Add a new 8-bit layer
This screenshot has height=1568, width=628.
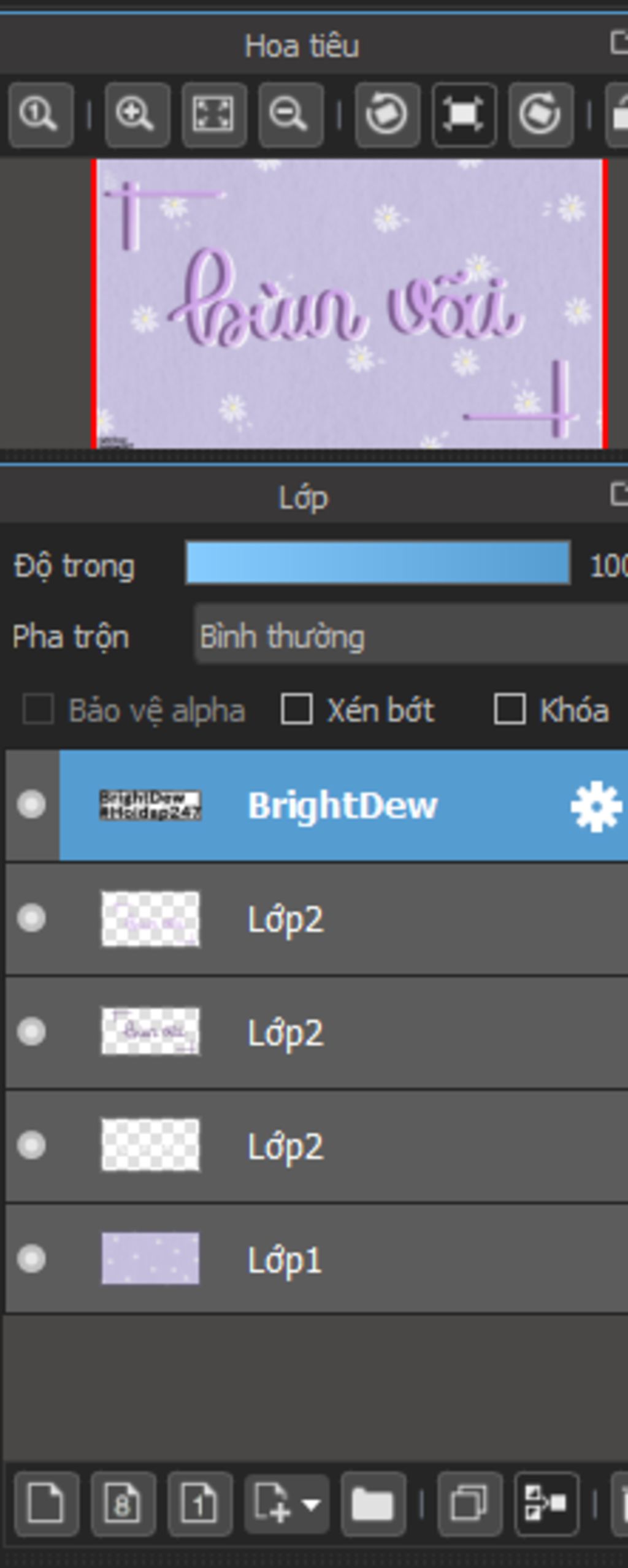coord(123,1503)
